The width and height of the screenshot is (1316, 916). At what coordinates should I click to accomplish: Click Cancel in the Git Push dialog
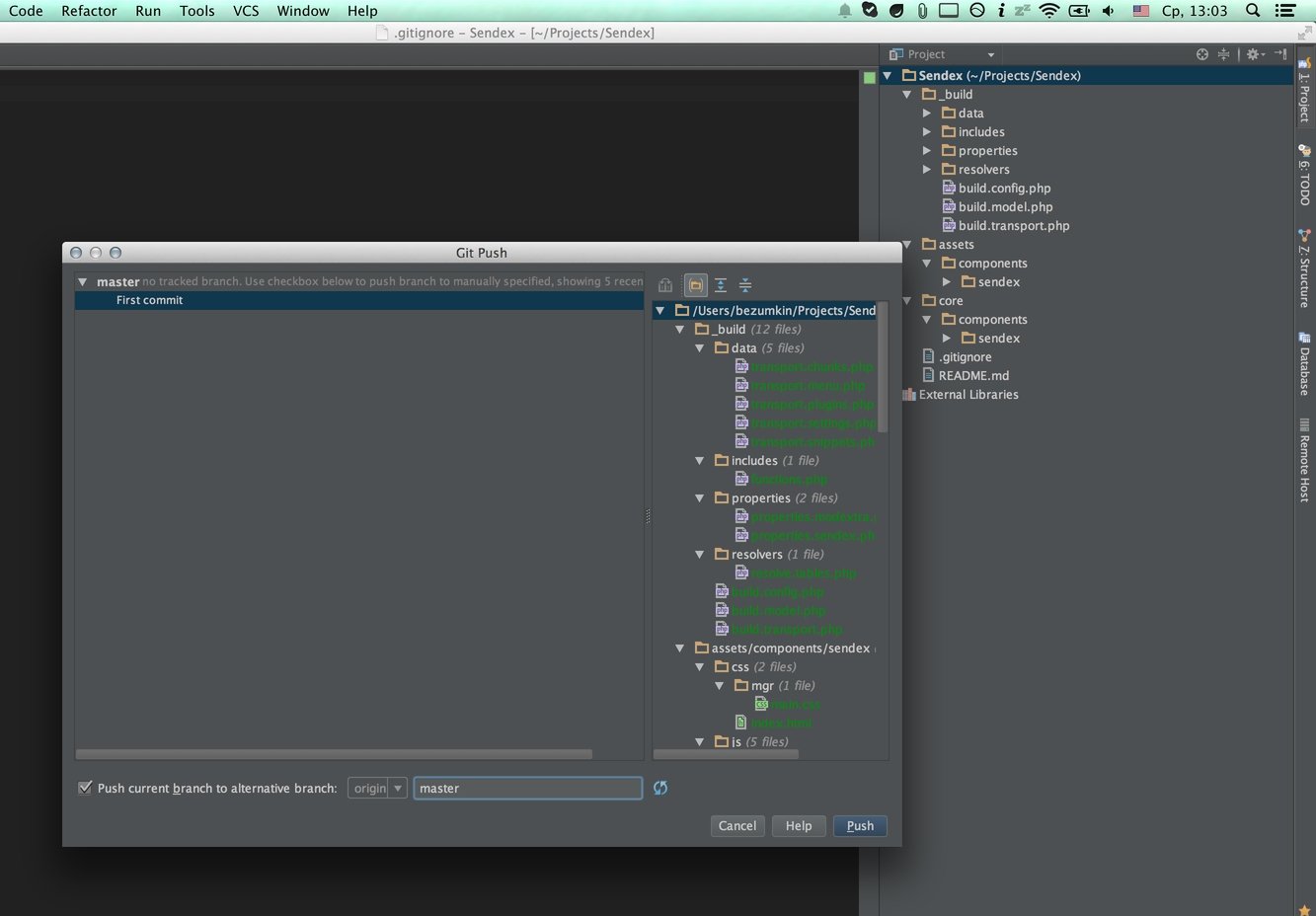736,826
